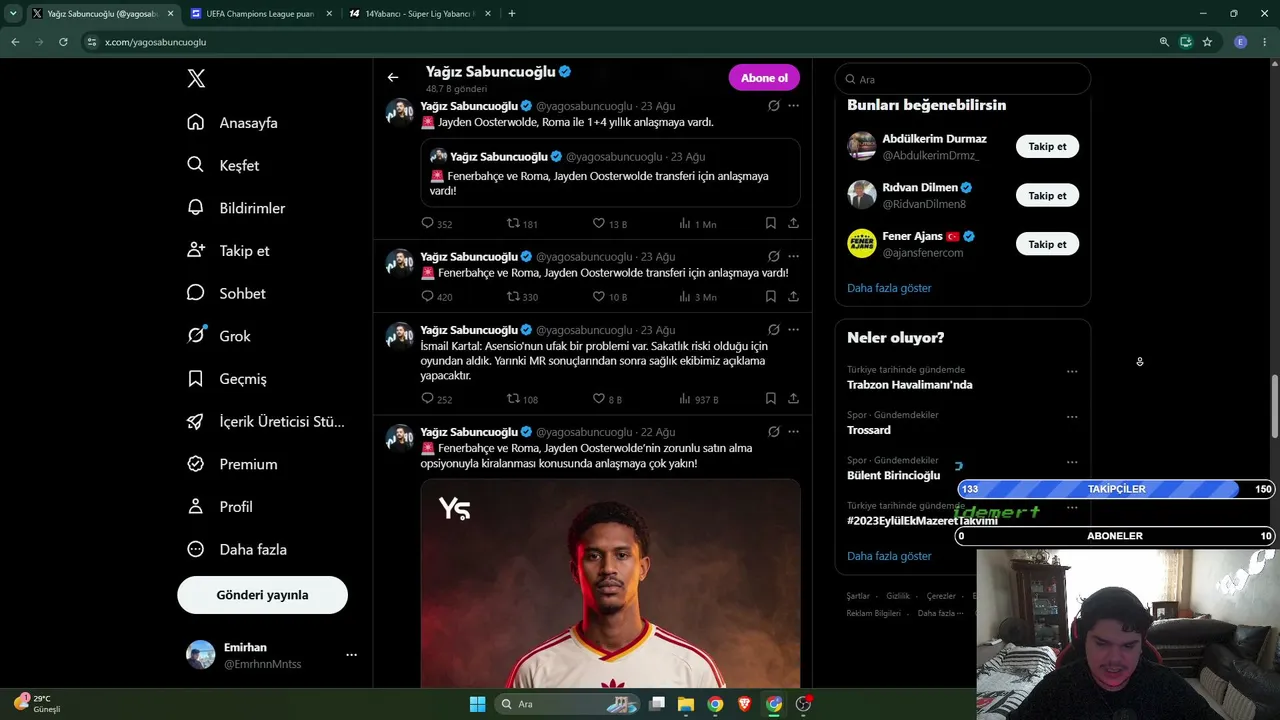Open the Bülent Birincioğlu trend
This screenshot has width=1280, height=720.
click(x=893, y=476)
